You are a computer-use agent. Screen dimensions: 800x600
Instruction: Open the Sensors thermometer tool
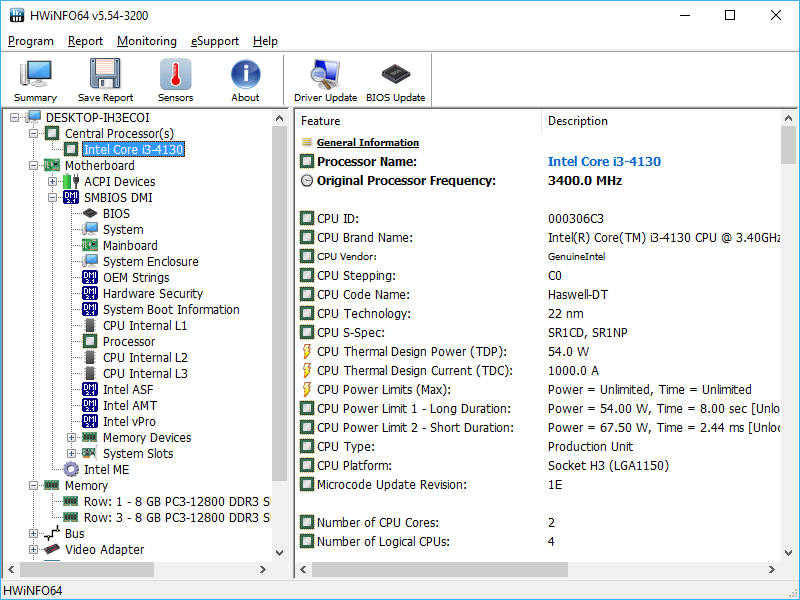coord(176,80)
